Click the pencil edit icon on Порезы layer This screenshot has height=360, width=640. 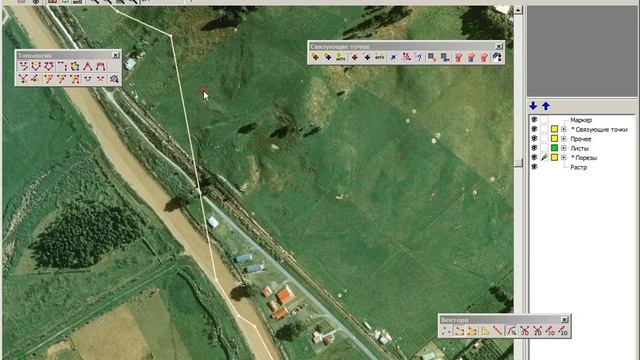(544, 158)
